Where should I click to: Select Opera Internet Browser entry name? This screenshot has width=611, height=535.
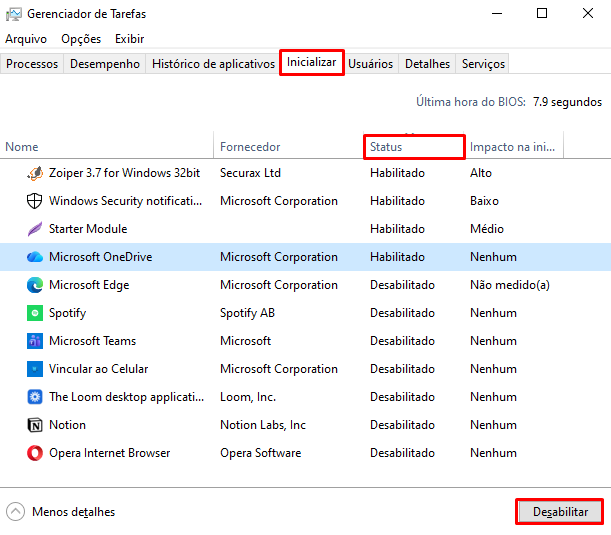click(109, 453)
